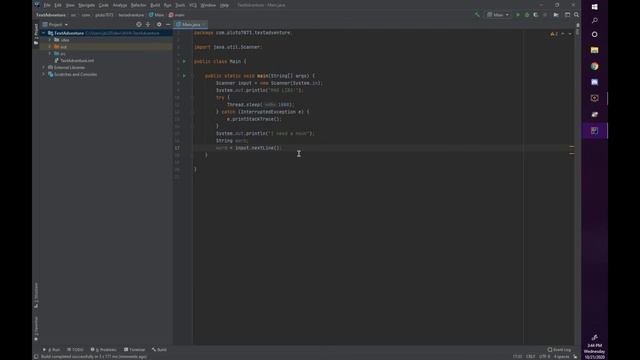Open the Navigate menu
Screen dimensions: 640x360
(x=87, y=5)
